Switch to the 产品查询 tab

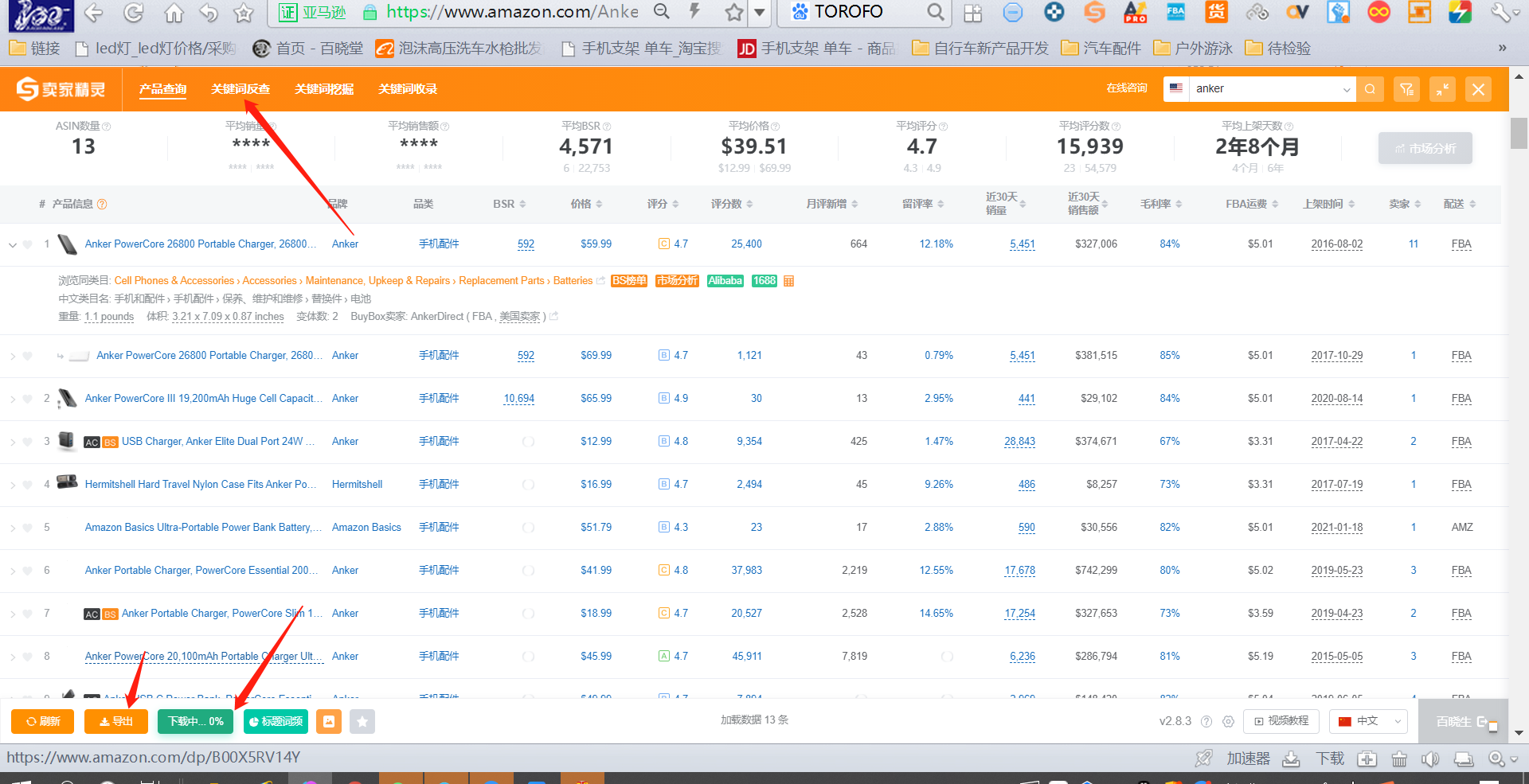coord(162,89)
